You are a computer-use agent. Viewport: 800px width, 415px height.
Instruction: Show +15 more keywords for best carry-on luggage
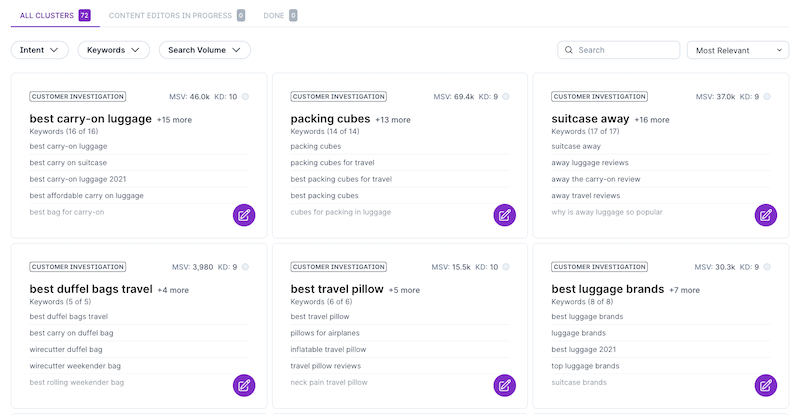point(174,120)
